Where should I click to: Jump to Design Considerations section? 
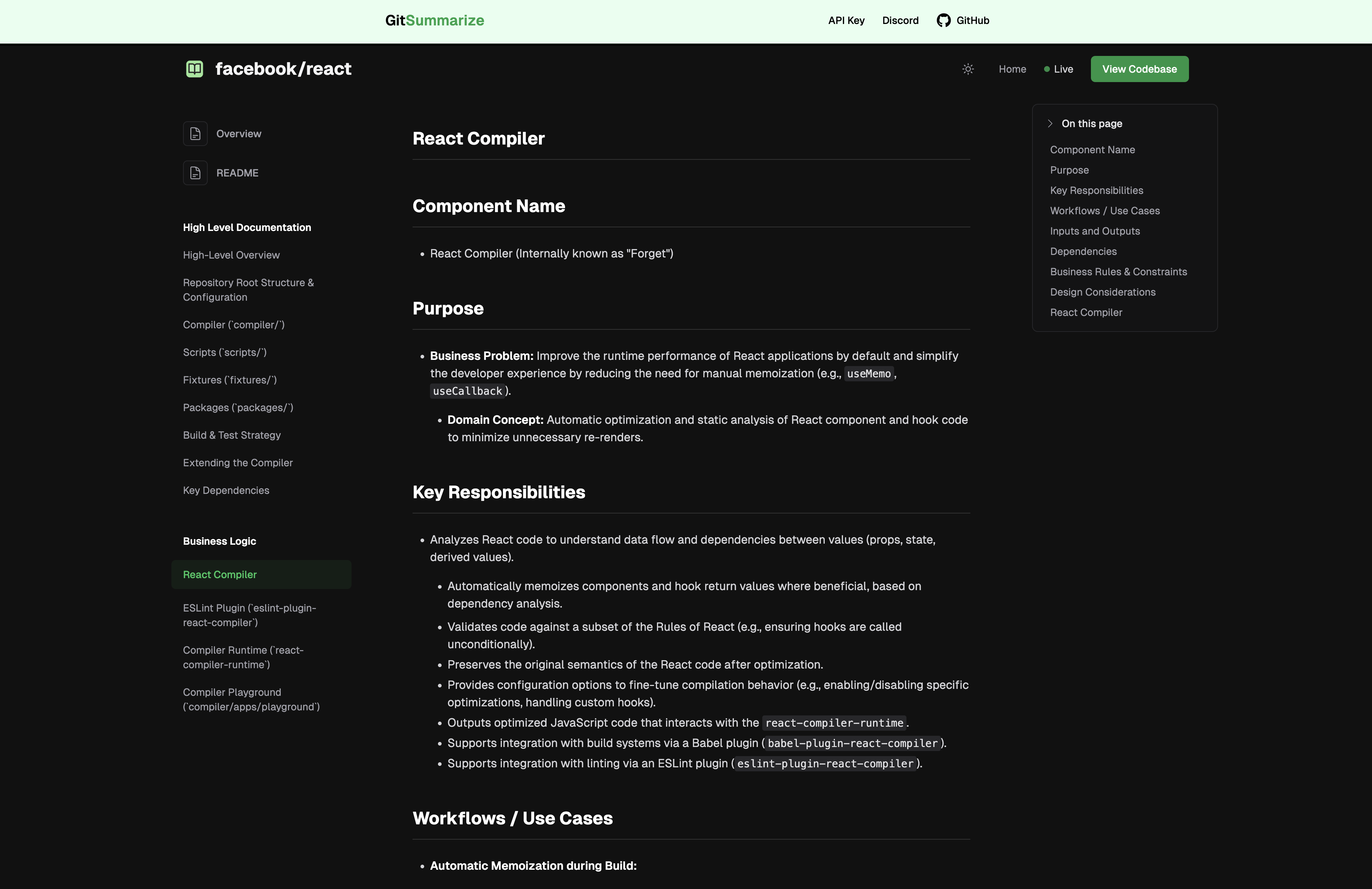point(1102,292)
